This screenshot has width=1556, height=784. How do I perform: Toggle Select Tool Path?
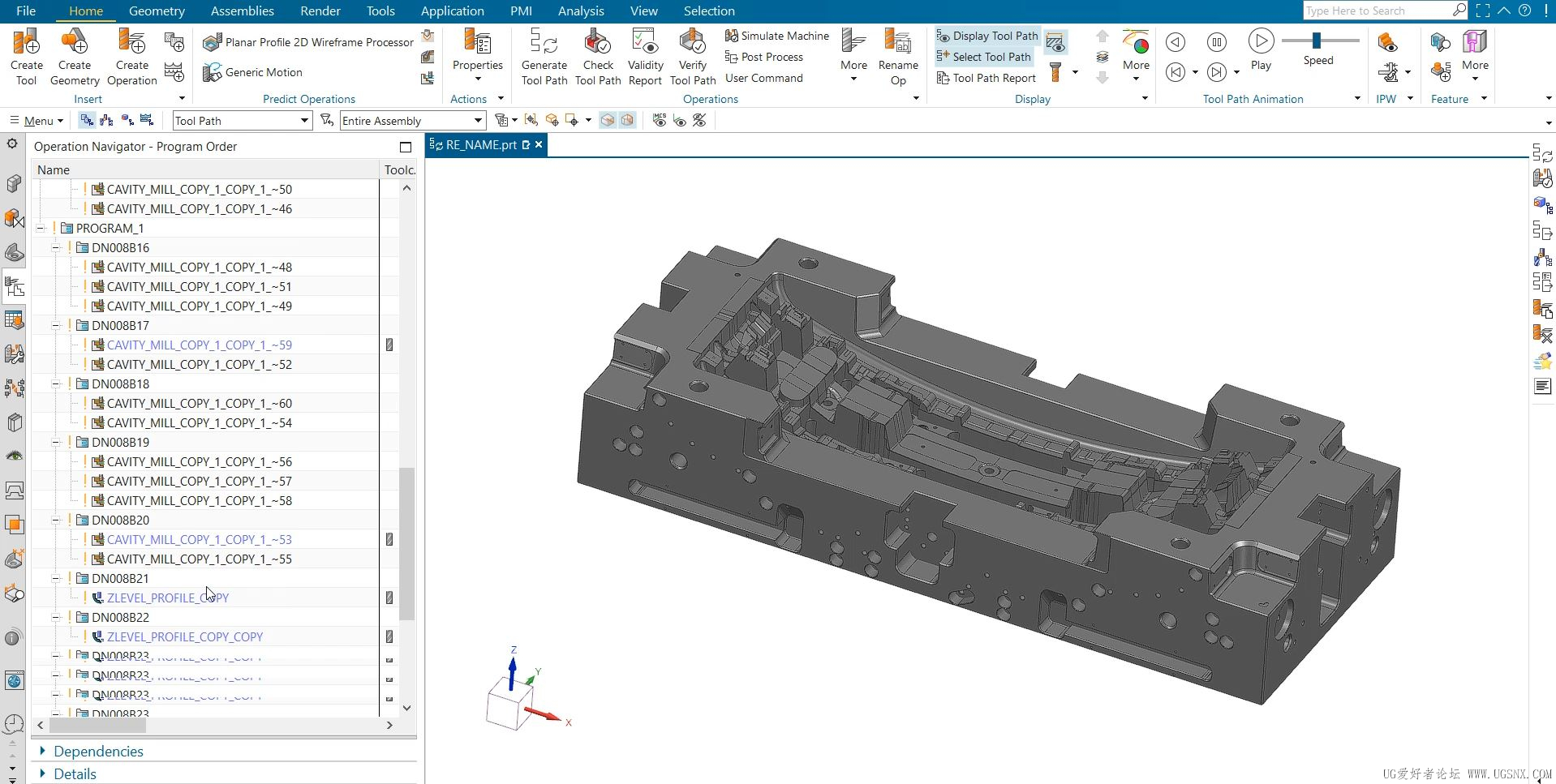983,57
